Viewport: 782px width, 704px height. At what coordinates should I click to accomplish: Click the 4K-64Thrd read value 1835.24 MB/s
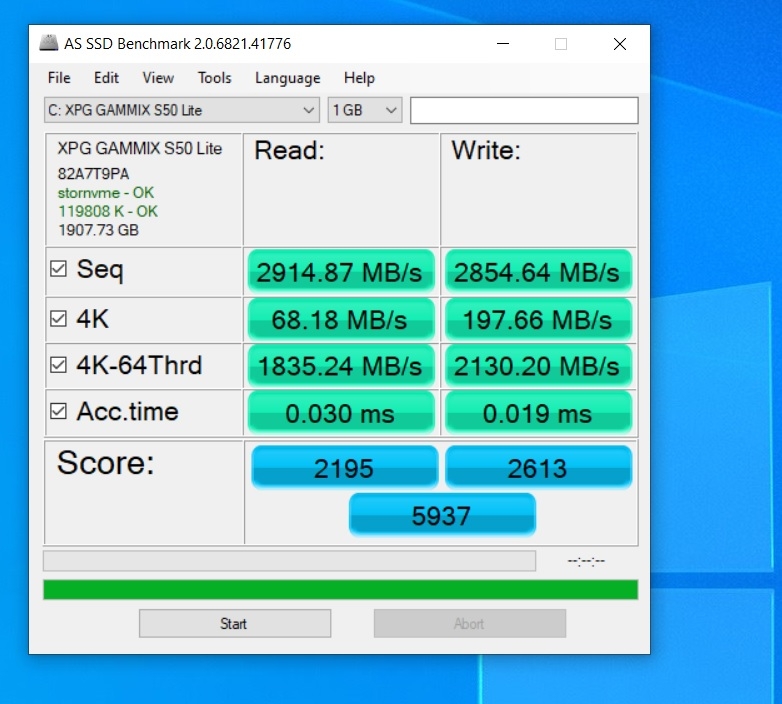(341, 365)
